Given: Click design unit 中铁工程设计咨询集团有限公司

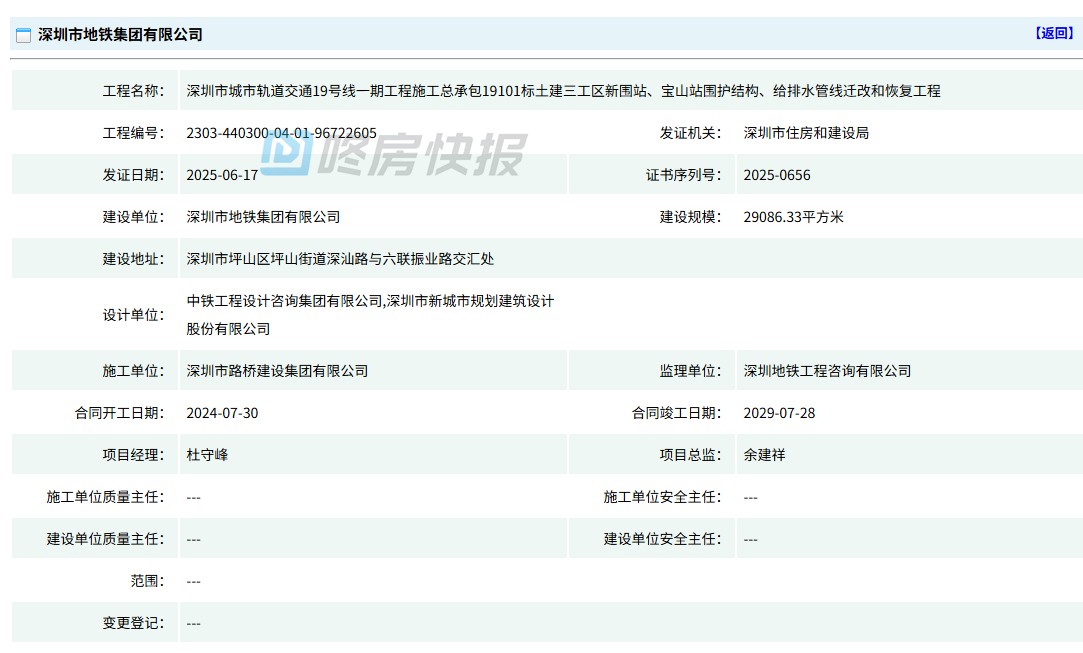Looking at the screenshot, I should click(x=285, y=301).
